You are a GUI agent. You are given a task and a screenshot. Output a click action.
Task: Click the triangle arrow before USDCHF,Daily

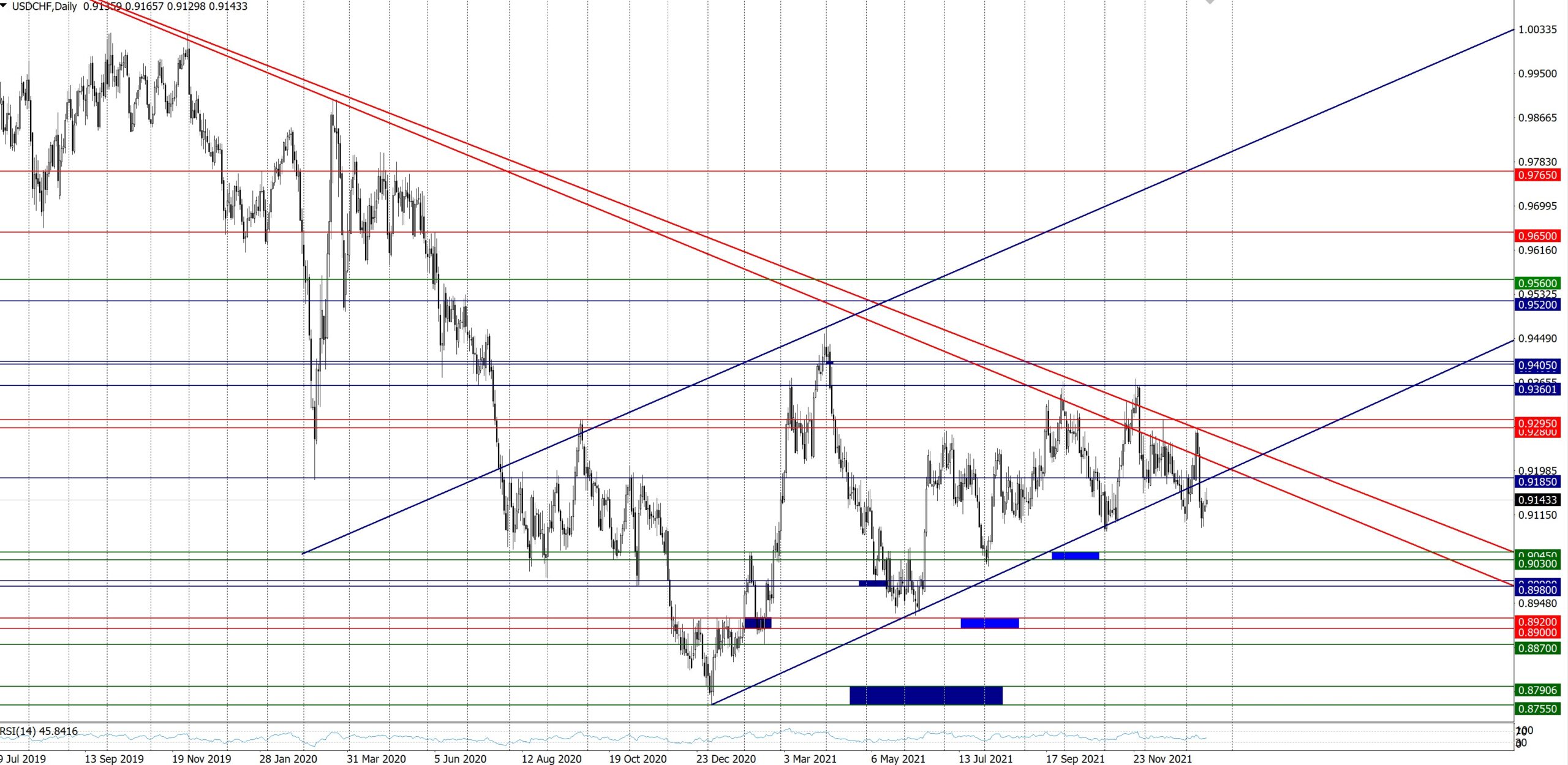pyautogui.click(x=4, y=5)
